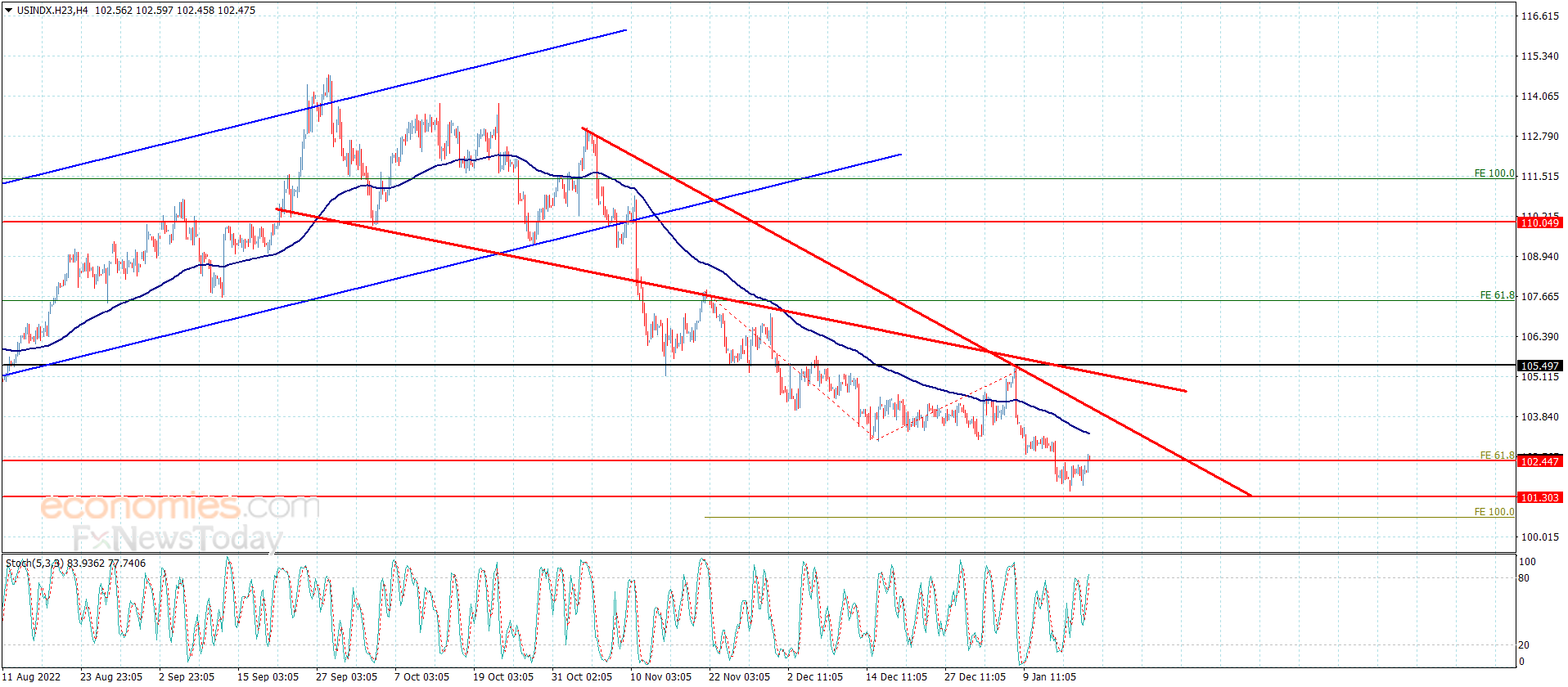Select the red 110.049 price level tag
The image size is (1568, 687).
(1539, 222)
